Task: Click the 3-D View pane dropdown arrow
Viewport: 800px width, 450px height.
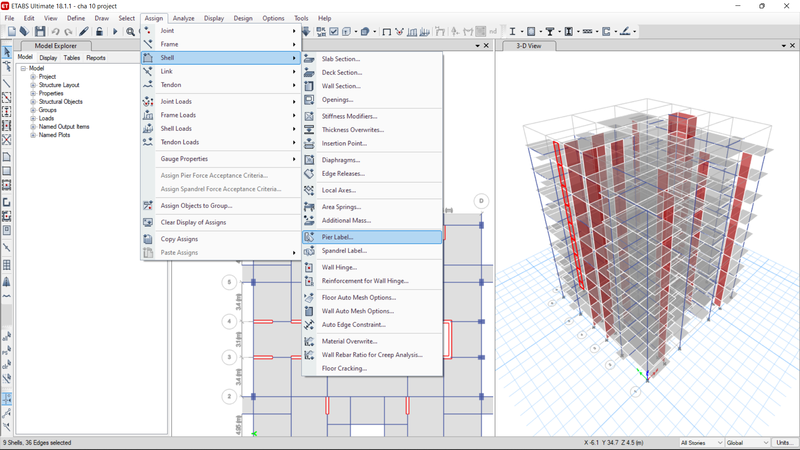Action: pyautogui.click(x=784, y=45)
